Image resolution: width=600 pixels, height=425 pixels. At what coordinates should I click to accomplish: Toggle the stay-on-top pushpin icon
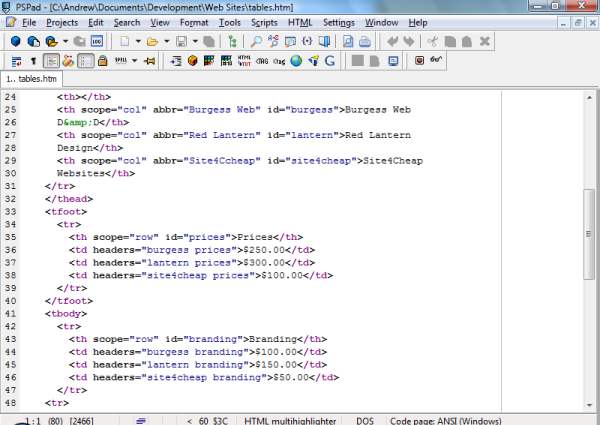tap(150, 61)
